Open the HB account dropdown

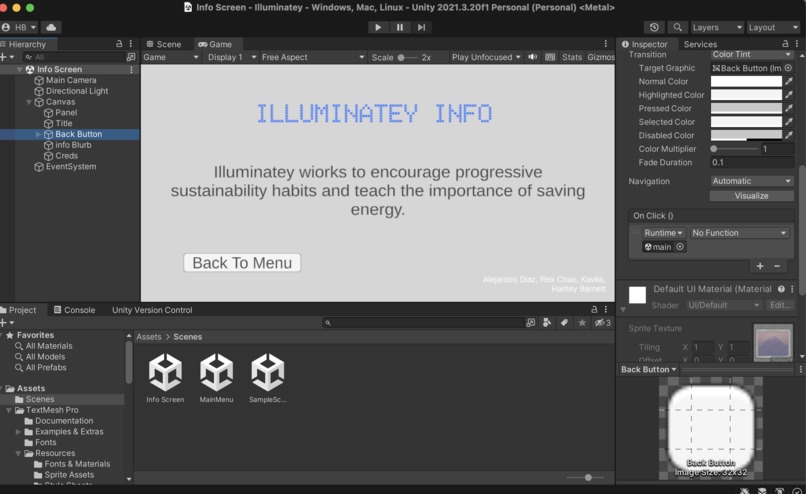(20, 27)
